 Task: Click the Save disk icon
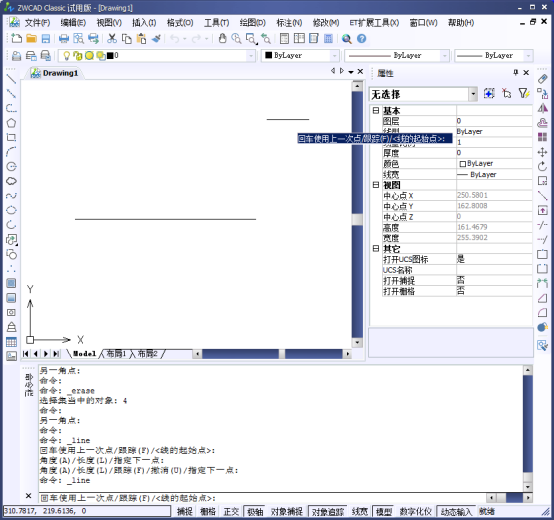(x=46, y=39)
